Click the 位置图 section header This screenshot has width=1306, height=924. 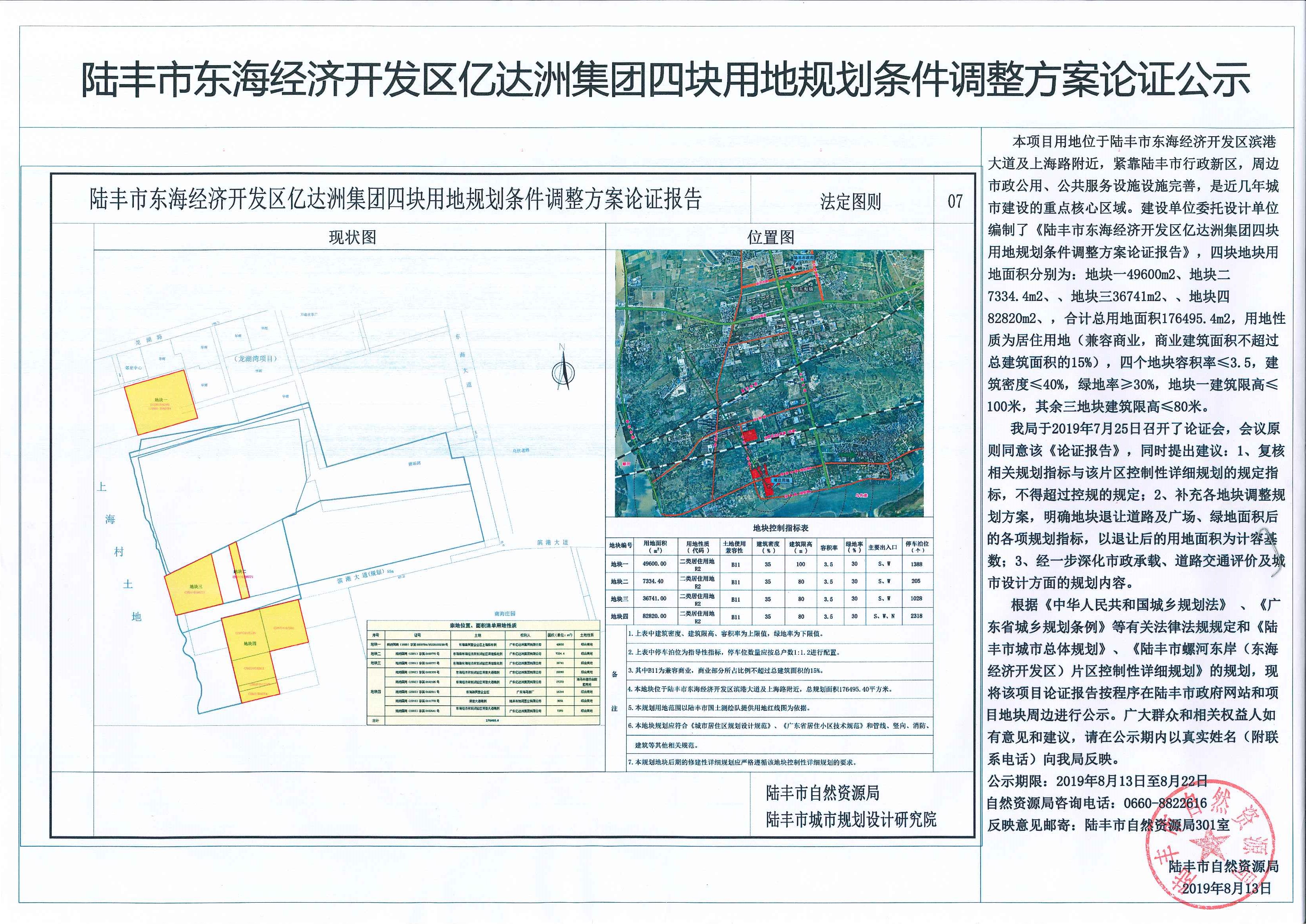pos(770,237)
